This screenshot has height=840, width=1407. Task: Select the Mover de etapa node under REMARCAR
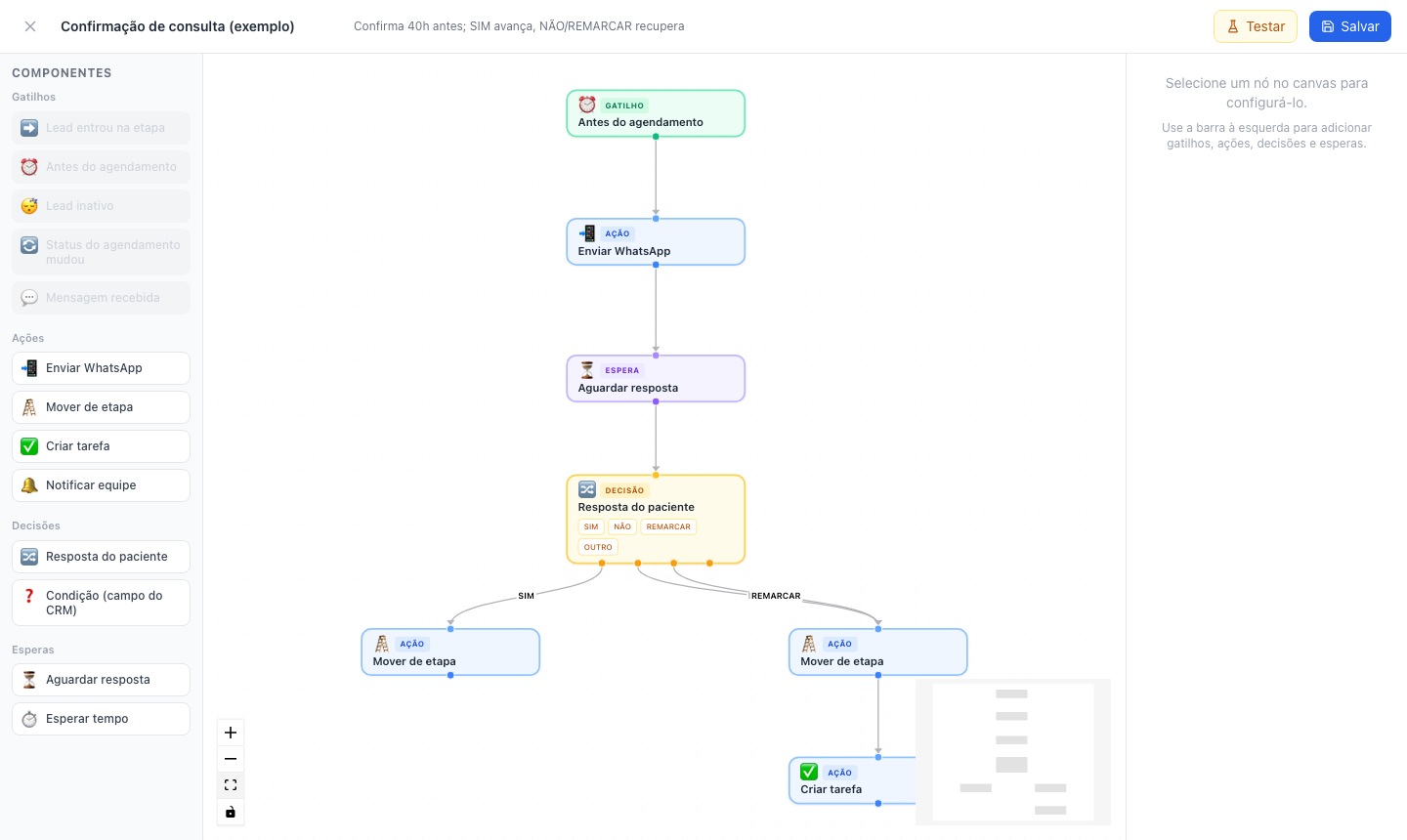pyautogui.click(x=878, y=652)
